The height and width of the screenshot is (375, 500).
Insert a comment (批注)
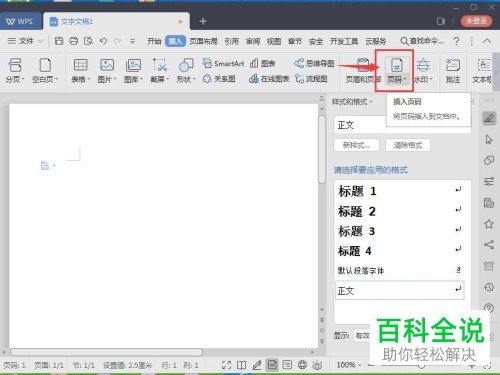(453, 70)
